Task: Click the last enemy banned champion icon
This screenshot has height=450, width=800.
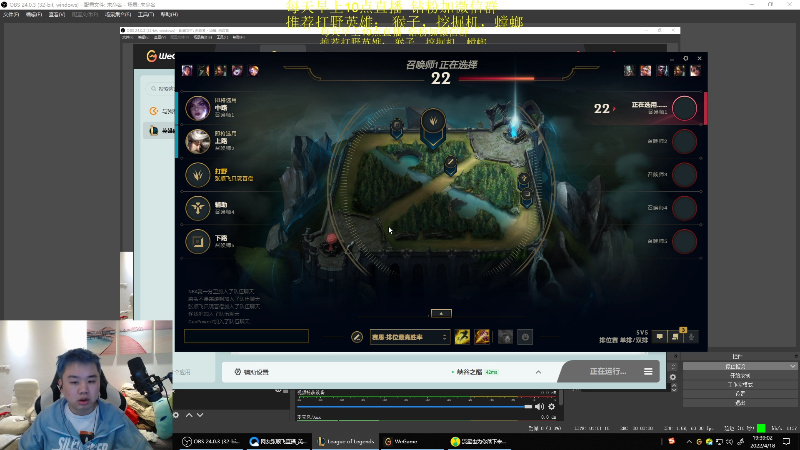Action: (695, 70)
